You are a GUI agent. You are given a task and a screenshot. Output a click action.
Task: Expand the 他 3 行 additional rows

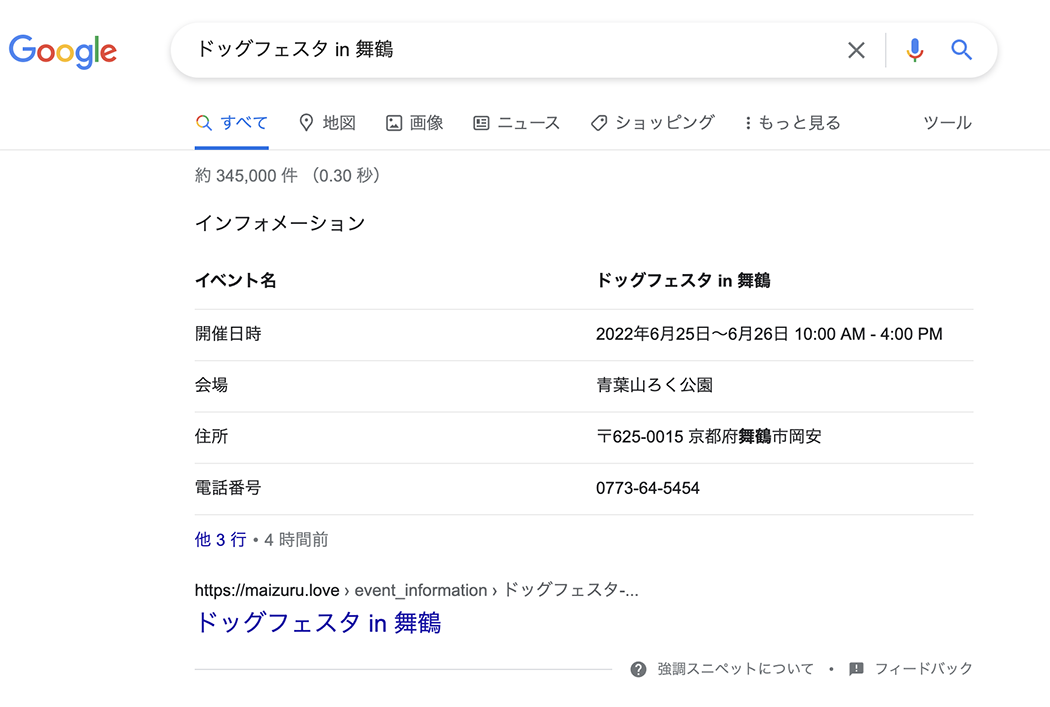tap(220, 540)
